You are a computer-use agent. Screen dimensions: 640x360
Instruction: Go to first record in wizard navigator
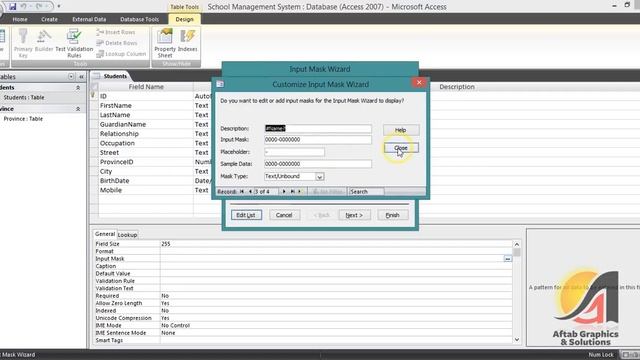242,191
